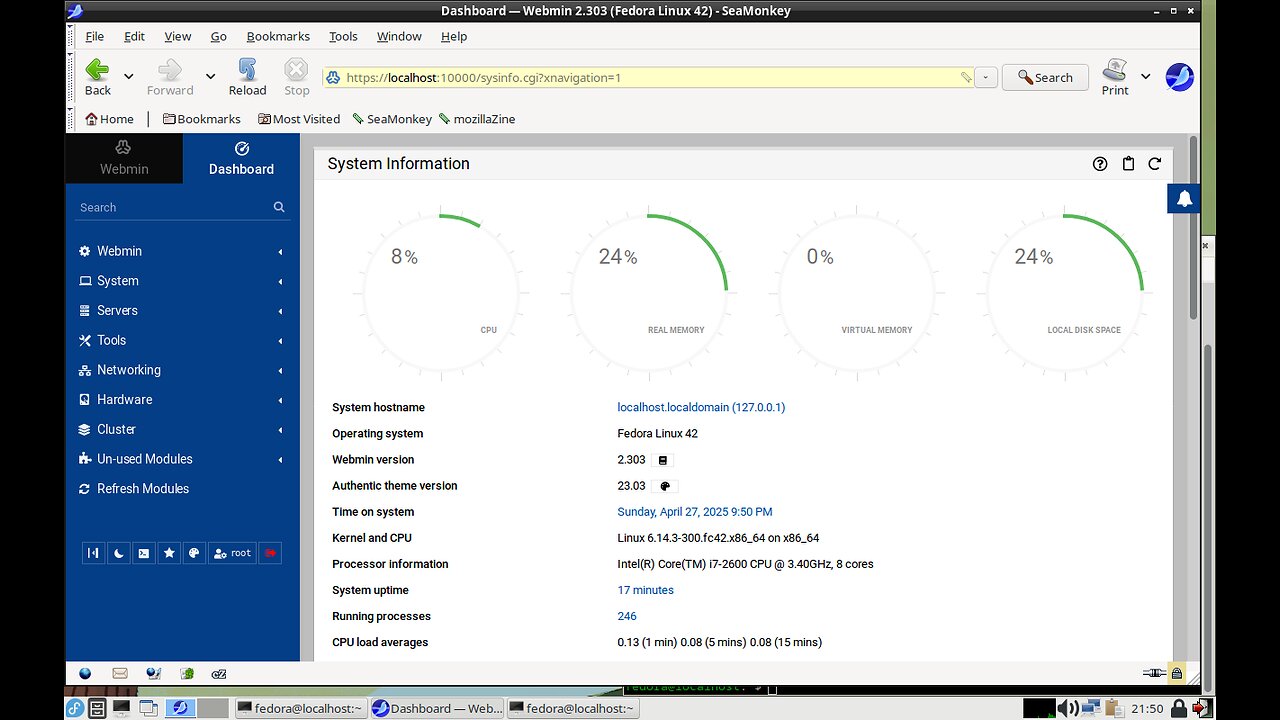Open the Help menu
Image resolution: width=1280 pixels, height=720 pixels.
pos(454,36)
